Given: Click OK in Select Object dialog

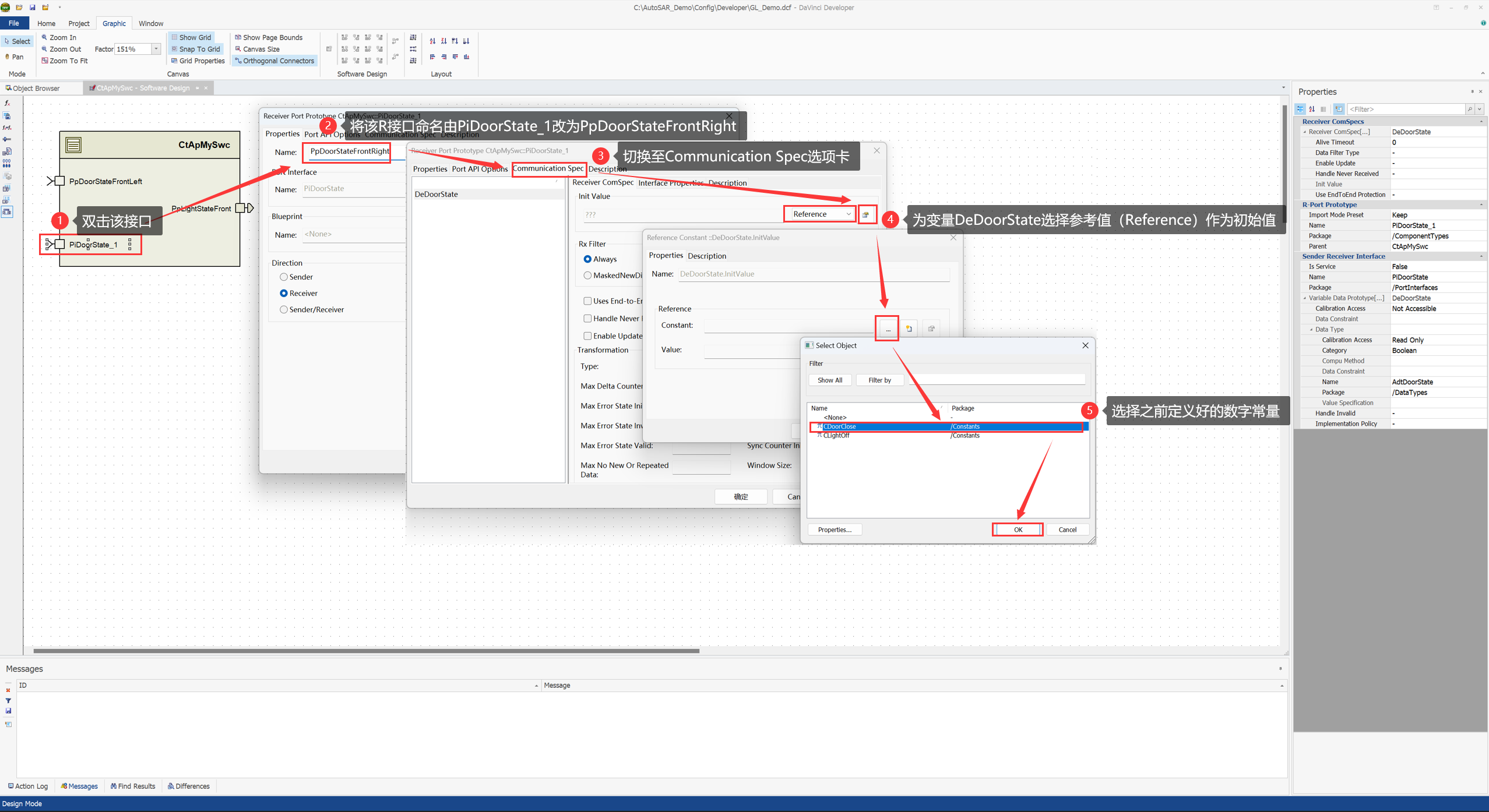Looking at the screenshot, I should [1018, 529].
